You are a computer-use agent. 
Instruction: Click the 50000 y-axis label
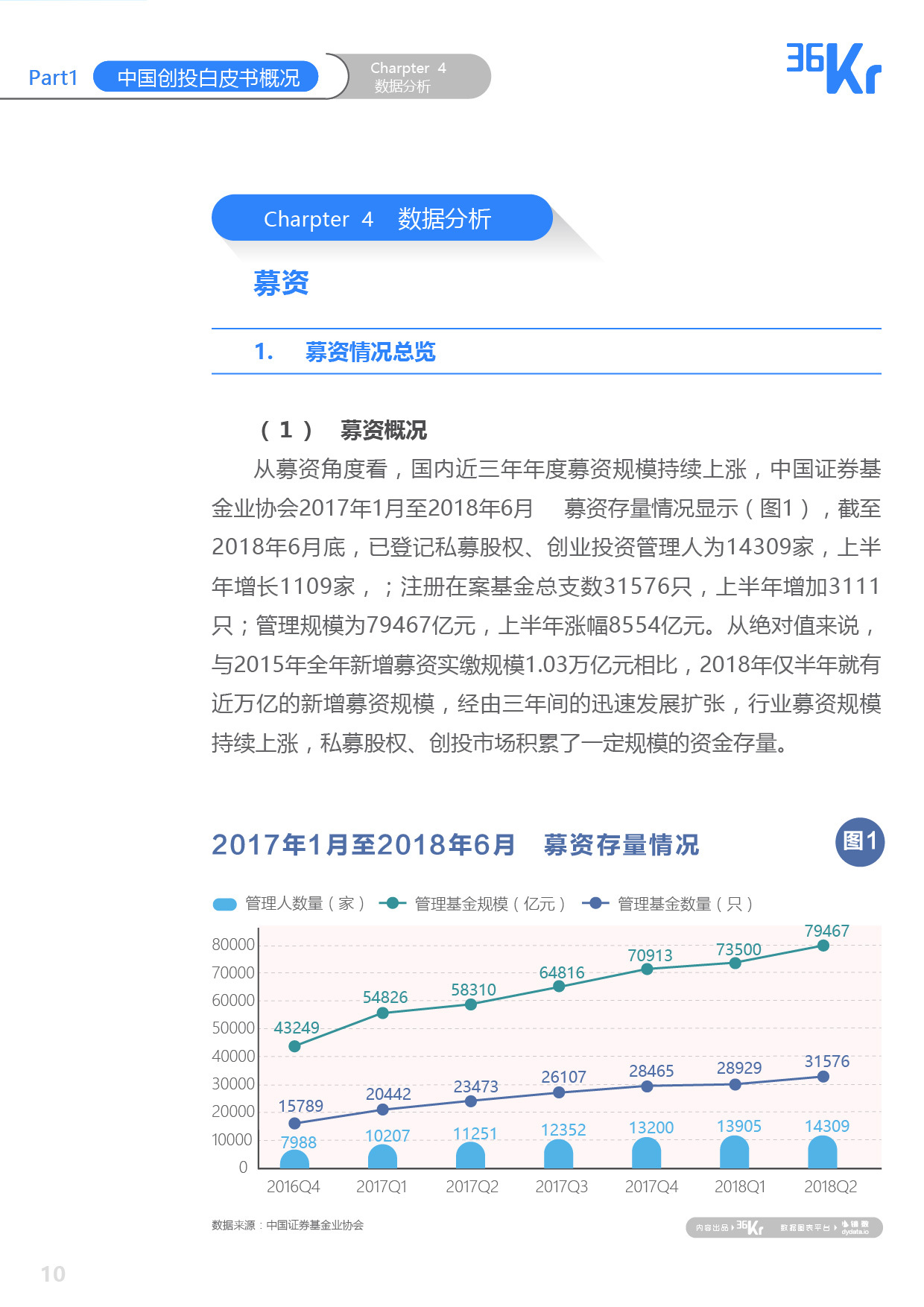coord(233,1028)
